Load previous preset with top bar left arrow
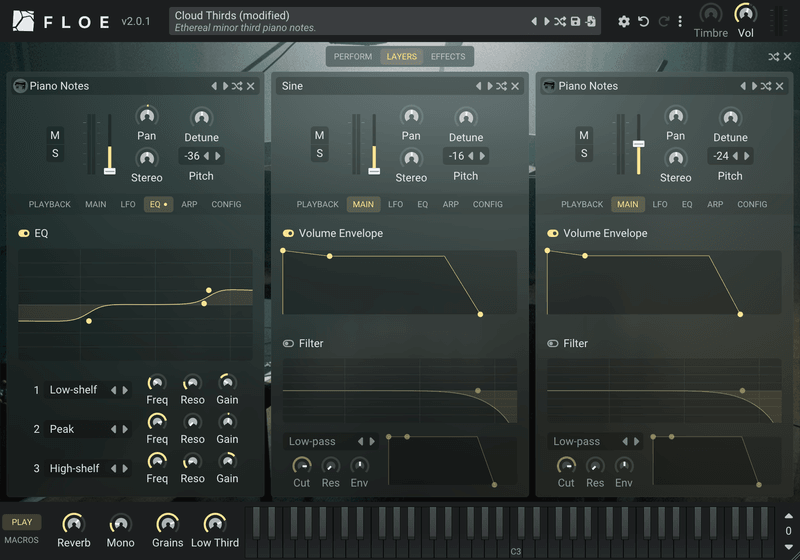 click(534, 21)
